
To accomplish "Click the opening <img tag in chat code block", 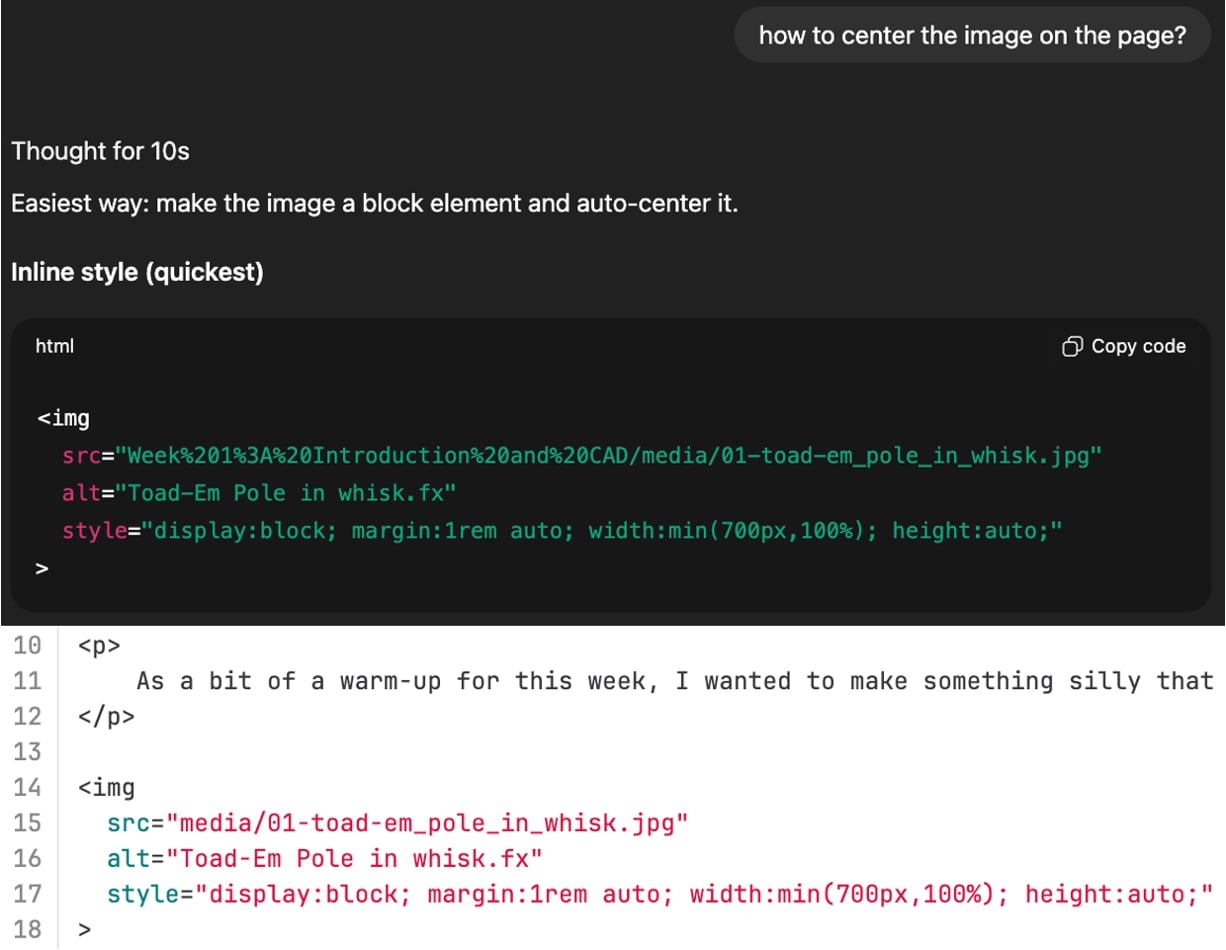I will (x=63, y=418).
